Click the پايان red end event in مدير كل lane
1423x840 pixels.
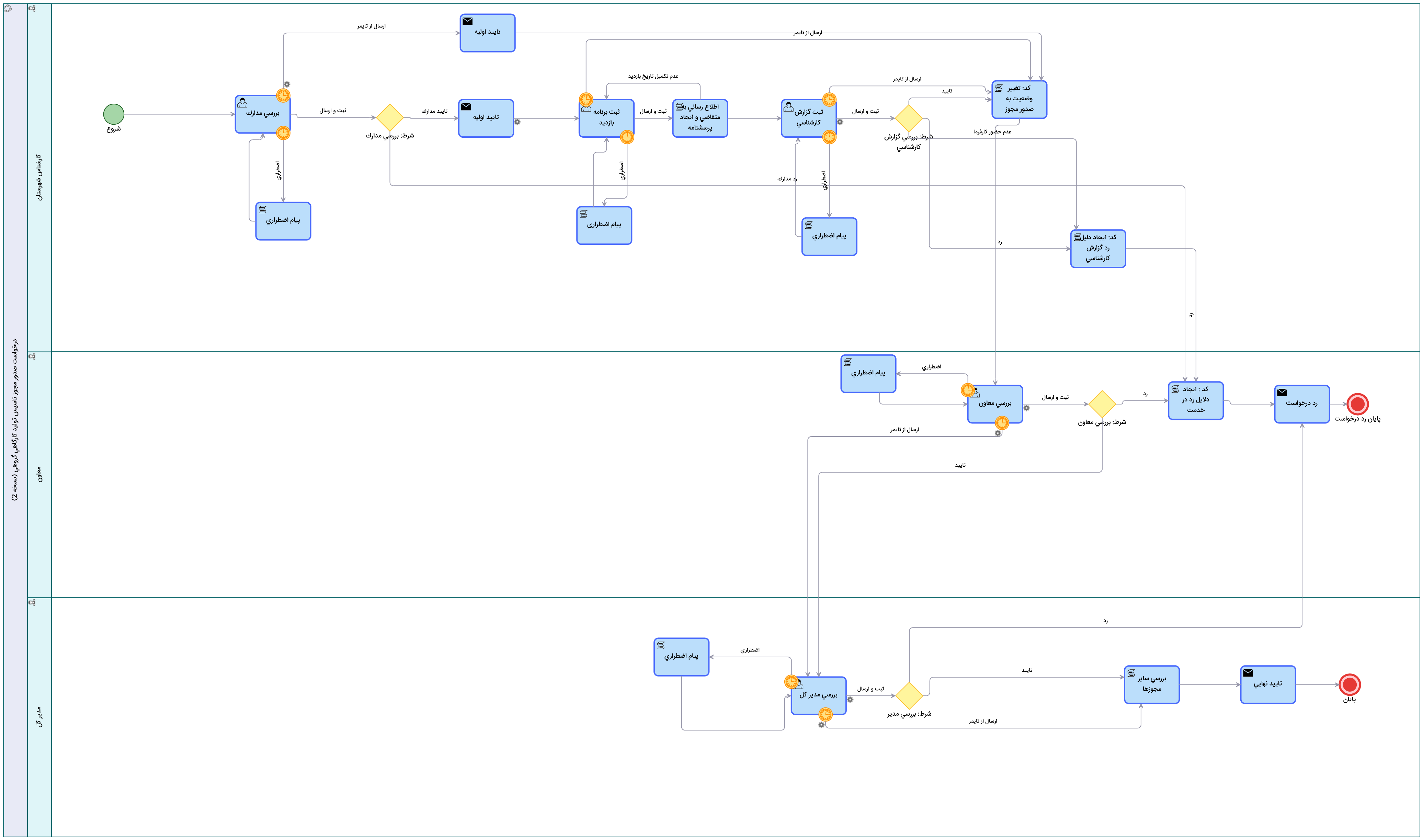point(1350,685)
